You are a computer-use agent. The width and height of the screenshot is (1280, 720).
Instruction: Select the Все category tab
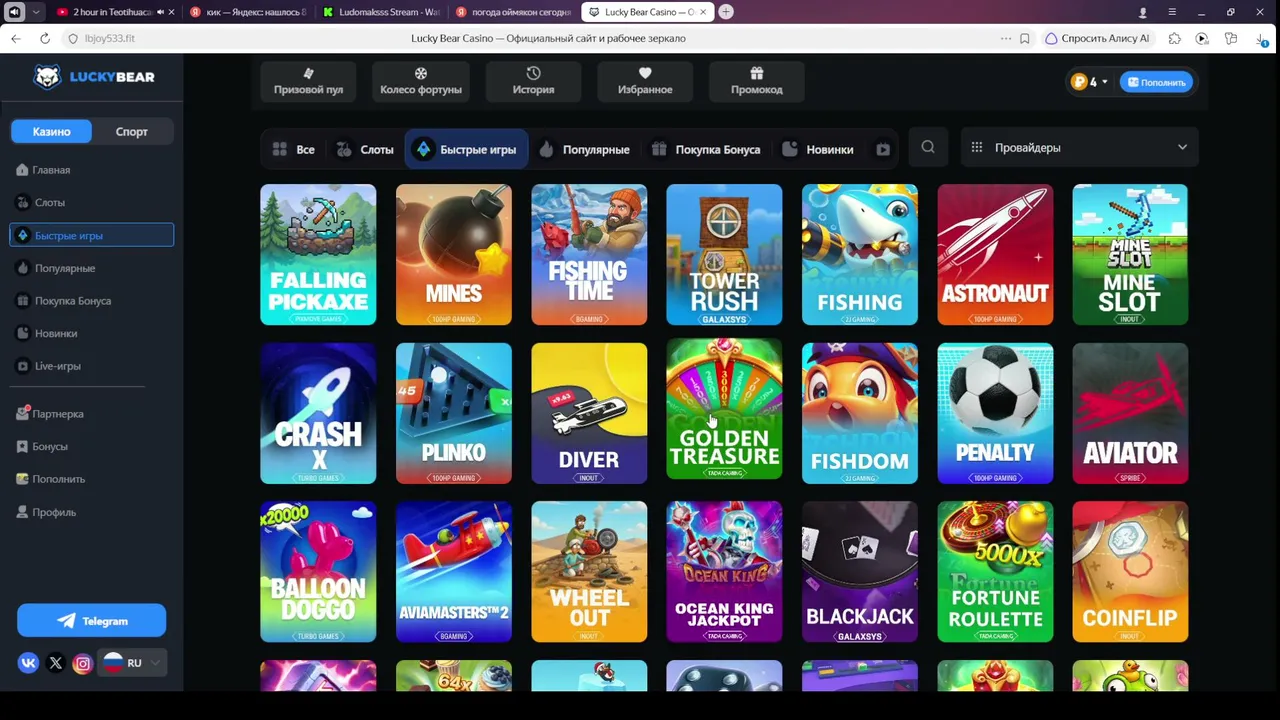293,149
